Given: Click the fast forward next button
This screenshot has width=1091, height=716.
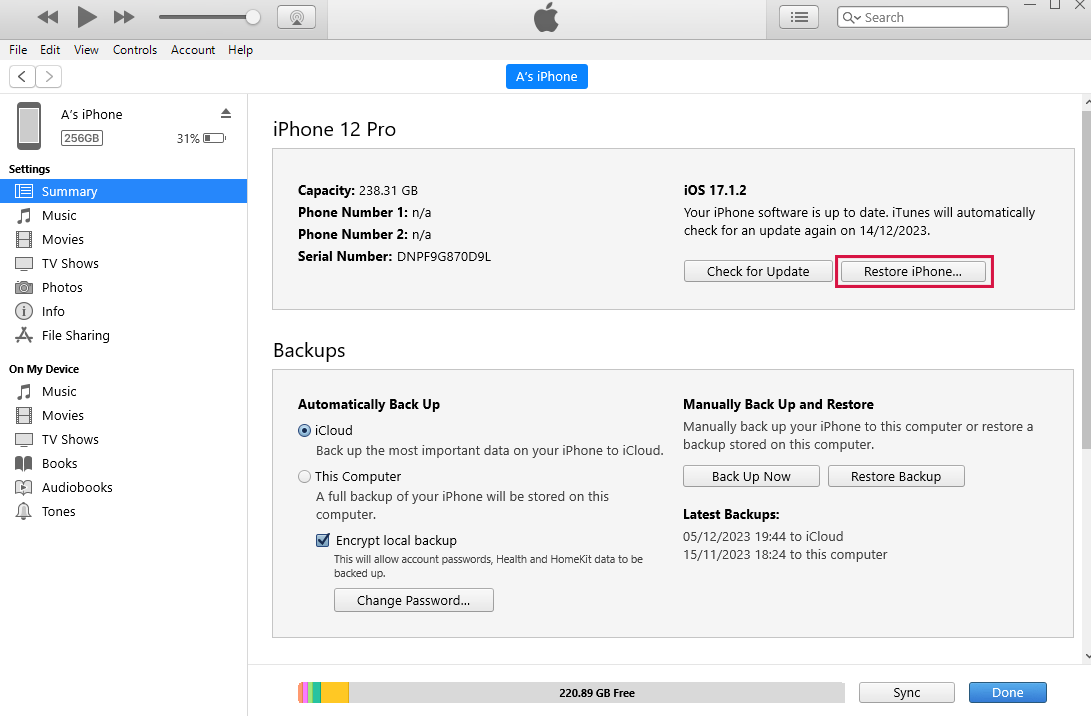Looking at the screenshot, I should pyautogui.click(x=124, y=17).
